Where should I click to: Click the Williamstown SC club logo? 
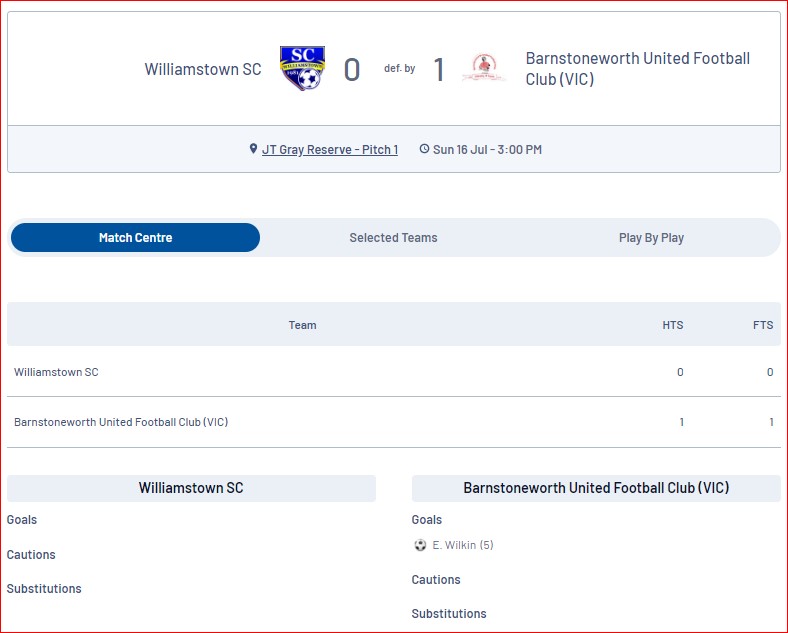click(x=302, y=69)
